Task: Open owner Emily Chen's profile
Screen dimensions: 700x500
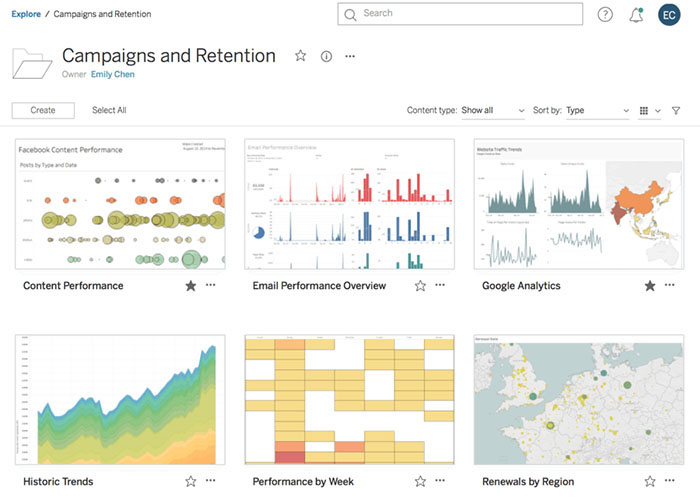Action: coord(112,74)
